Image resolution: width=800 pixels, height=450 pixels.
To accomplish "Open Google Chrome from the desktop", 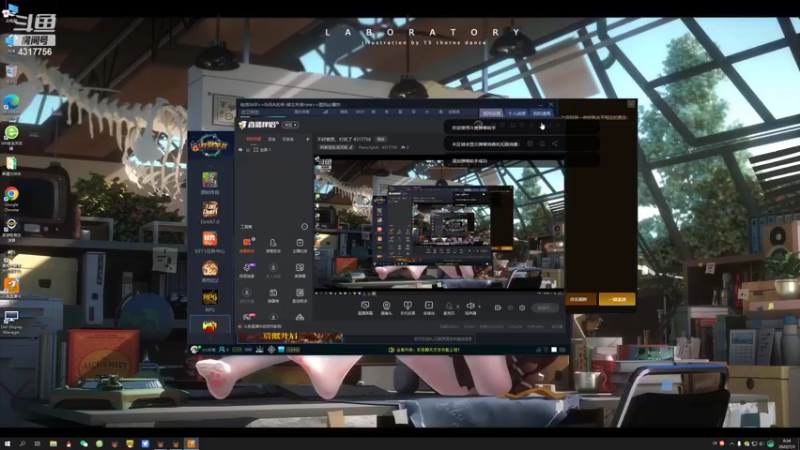I will 11,199.
